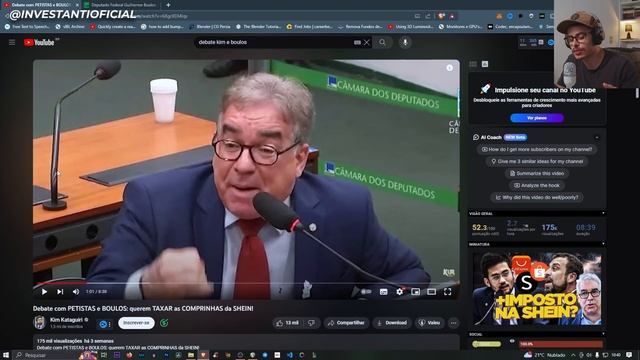
Task: Open the on-screen keyboard icon in search
Action: tap(357, 42)
